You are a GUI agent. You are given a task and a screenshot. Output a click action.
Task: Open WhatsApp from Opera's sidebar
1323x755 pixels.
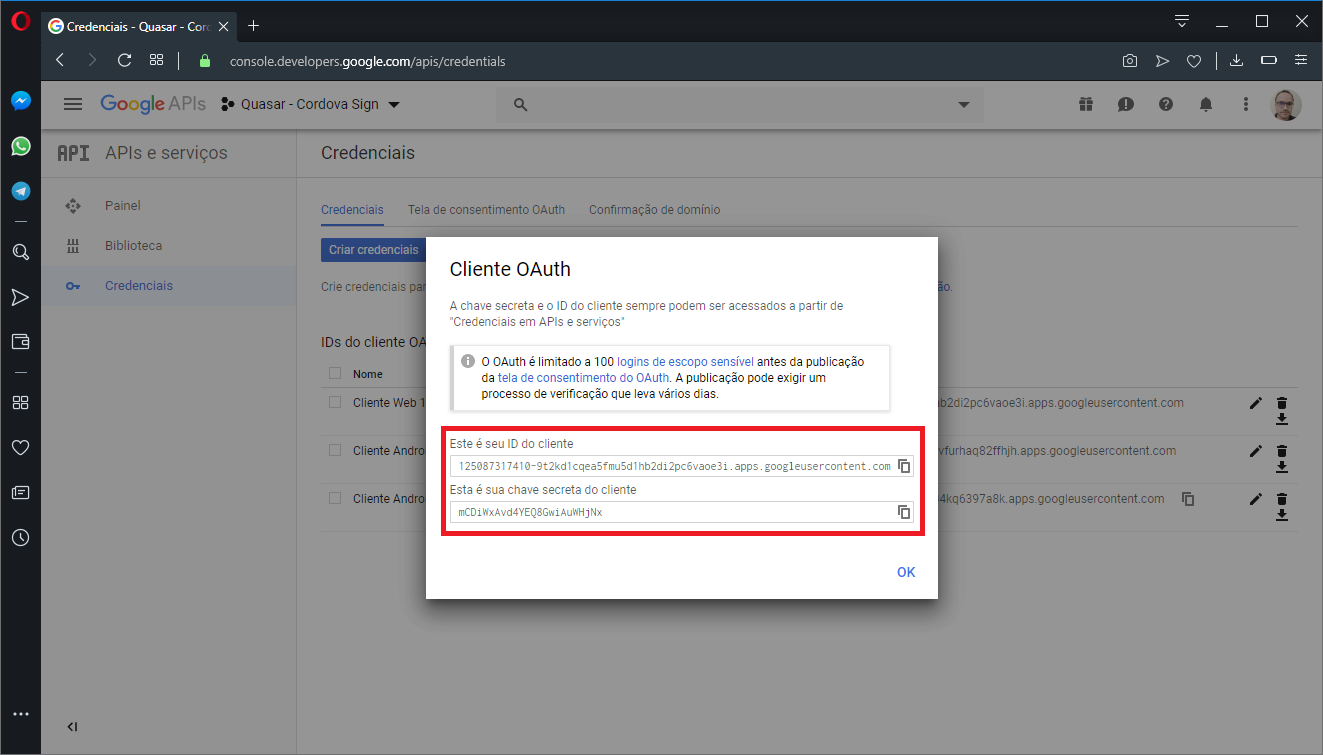click(x=20, y=146)
